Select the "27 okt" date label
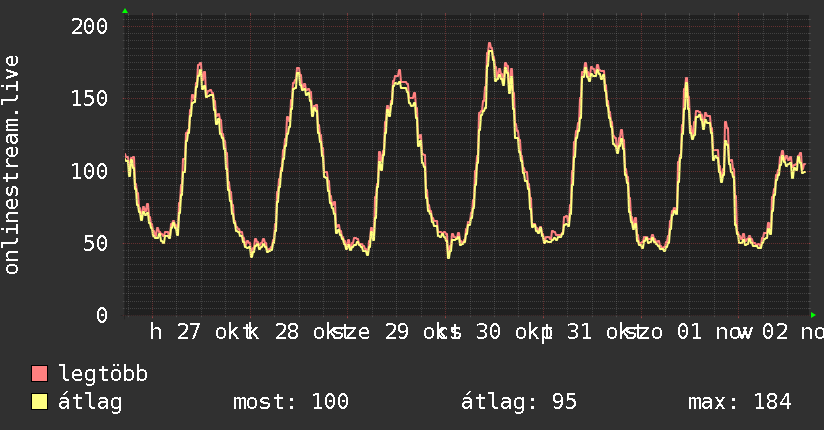 click(207, 332)
